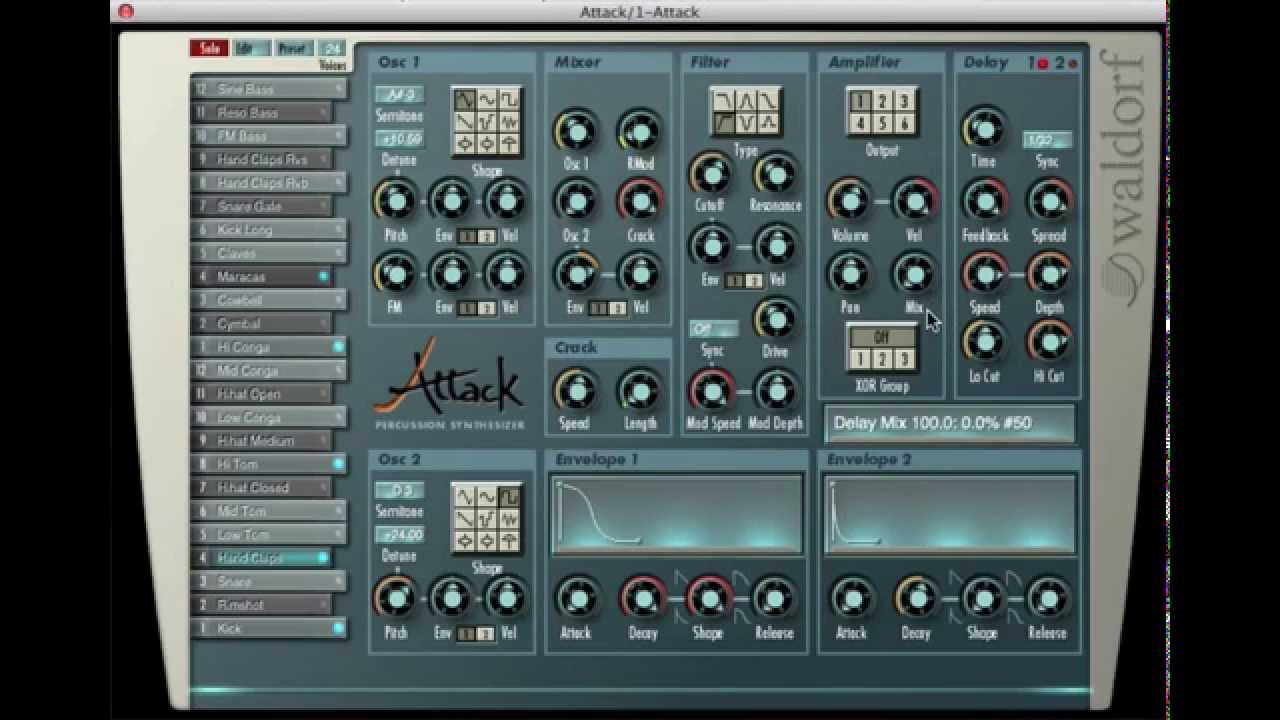
Task: Click the Filter Resonance knob
Action: point(775,174)
